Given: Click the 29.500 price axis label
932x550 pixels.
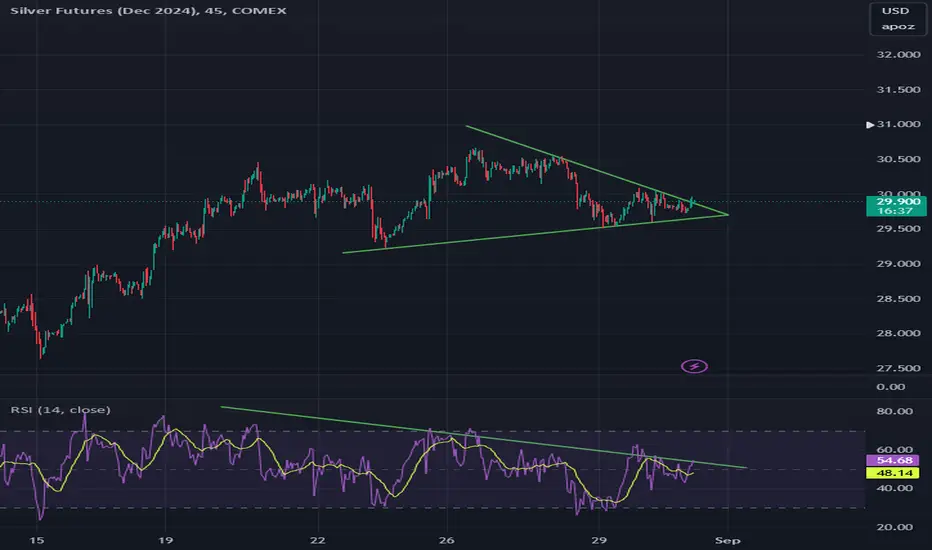Looking at the screenshot, I should coord(898,229).
